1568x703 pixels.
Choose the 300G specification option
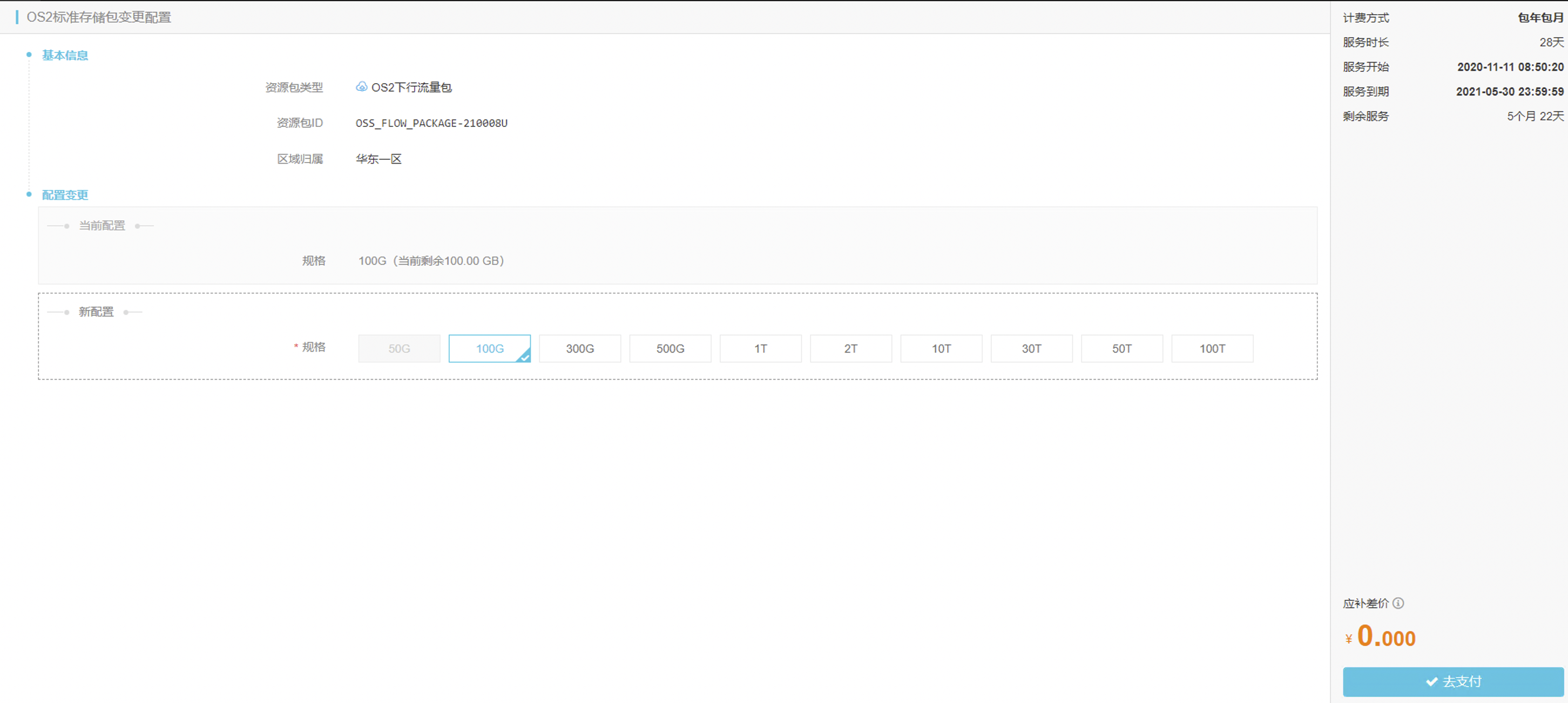(x=579, y=349)
